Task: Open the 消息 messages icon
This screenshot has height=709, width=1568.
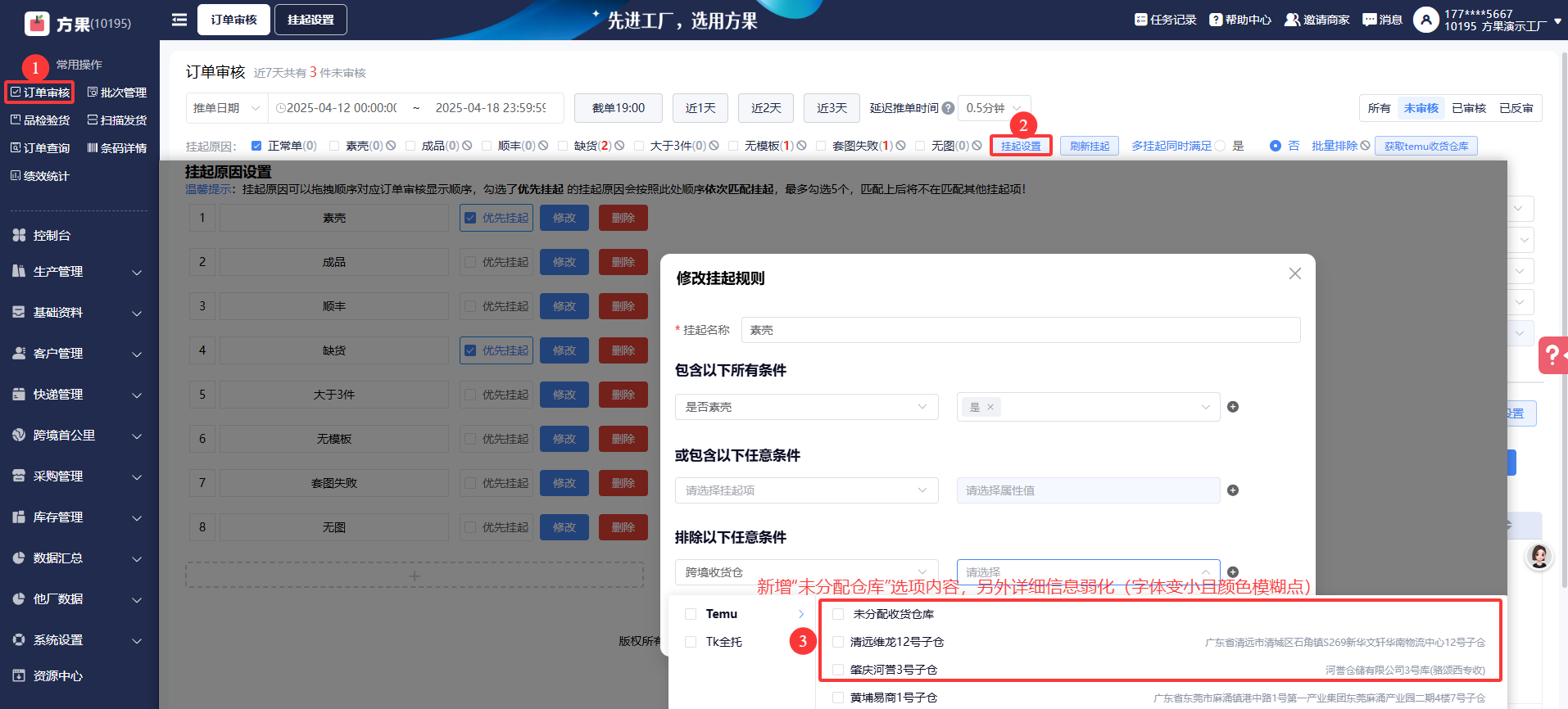Action: tap(1370, 20)
